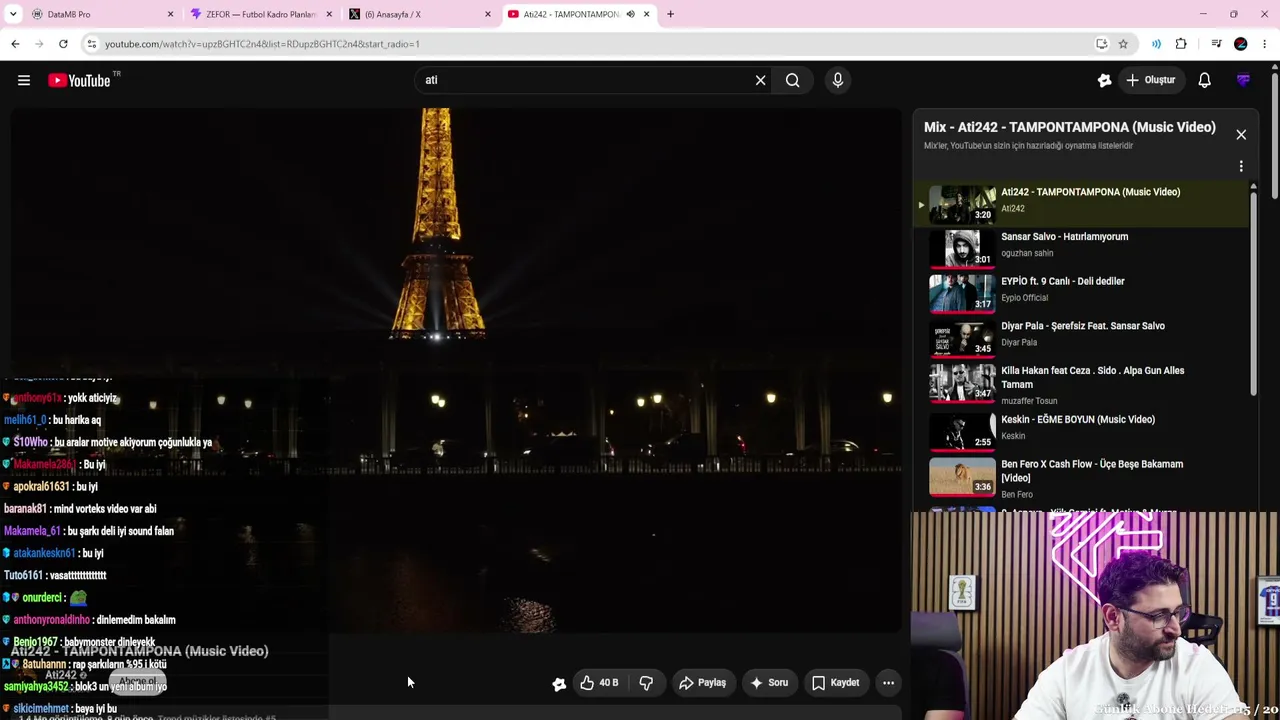Click 'Keskin - EĞME BOYUN (Music Video)' title

1077,420
